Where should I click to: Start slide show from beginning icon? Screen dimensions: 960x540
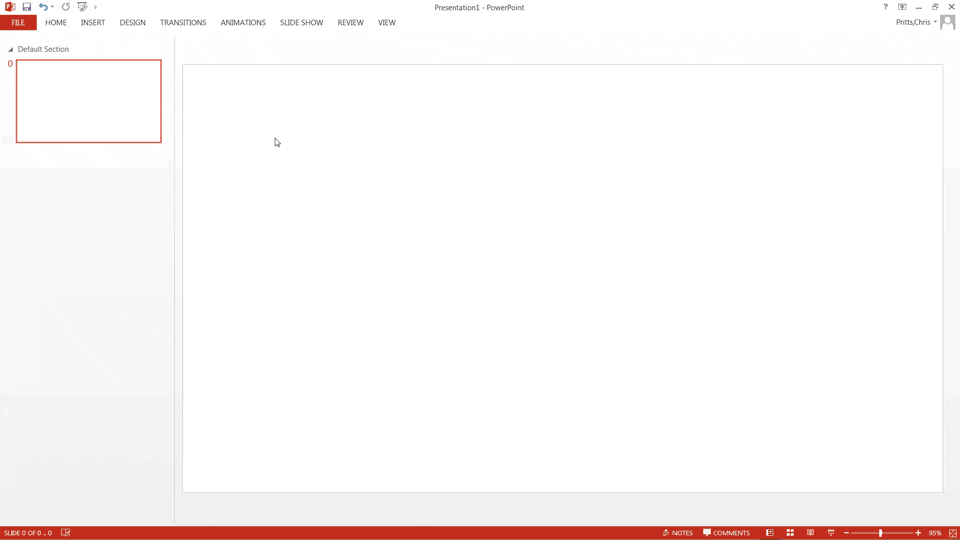point(82,7)
